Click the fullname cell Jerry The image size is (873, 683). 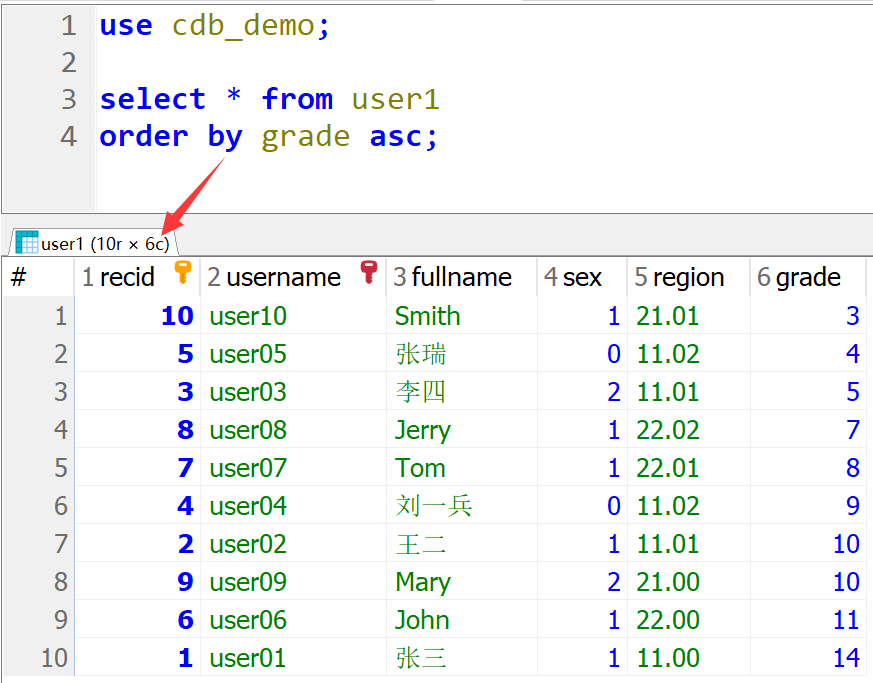422,430
